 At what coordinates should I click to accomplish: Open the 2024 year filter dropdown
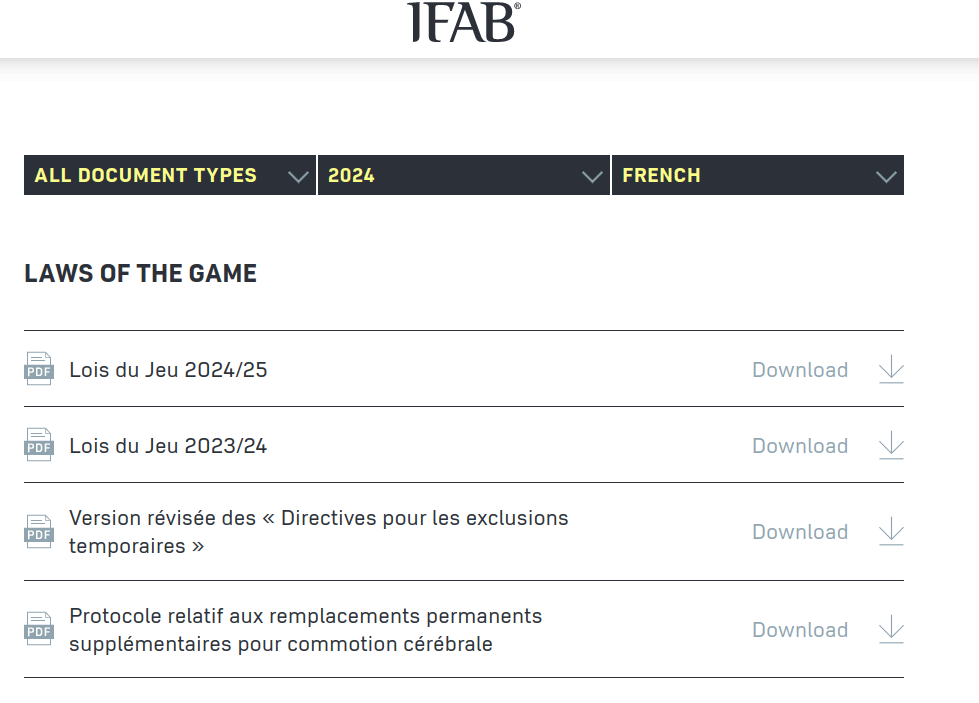pos(463,175)
